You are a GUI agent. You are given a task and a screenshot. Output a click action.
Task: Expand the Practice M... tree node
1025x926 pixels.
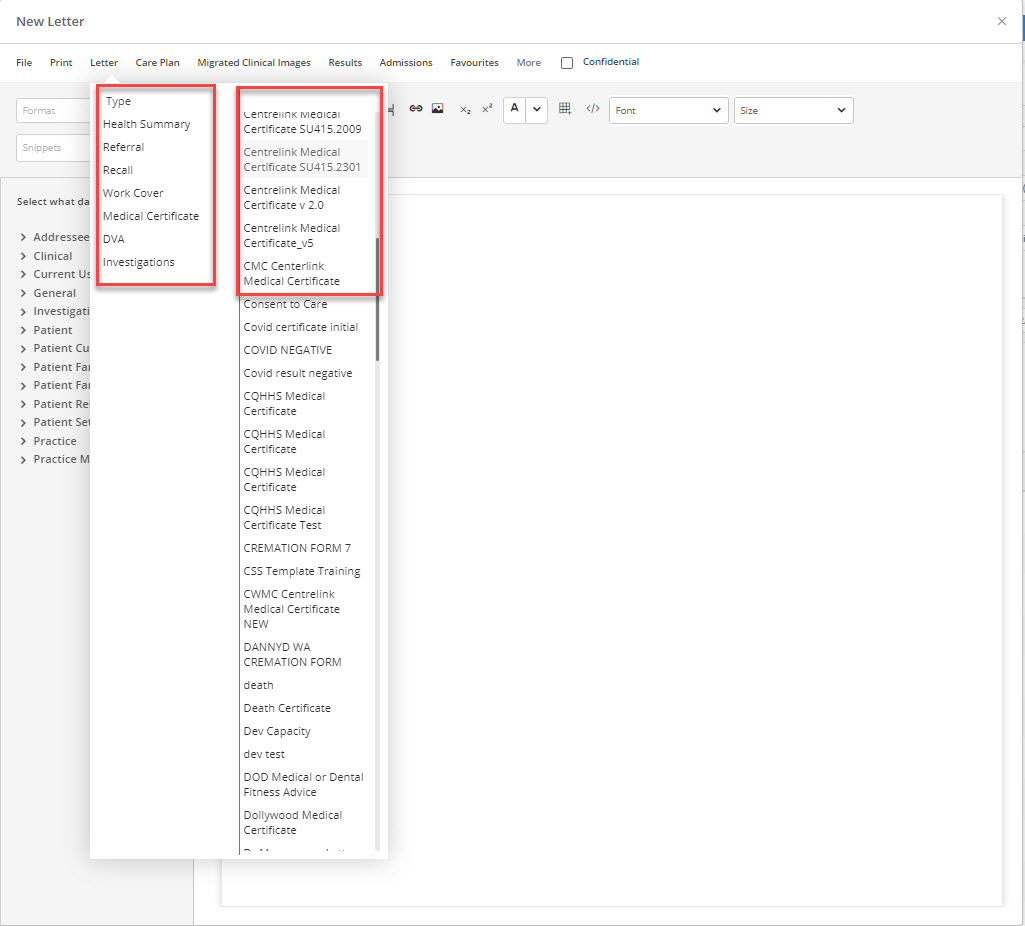tap(24, 459)
